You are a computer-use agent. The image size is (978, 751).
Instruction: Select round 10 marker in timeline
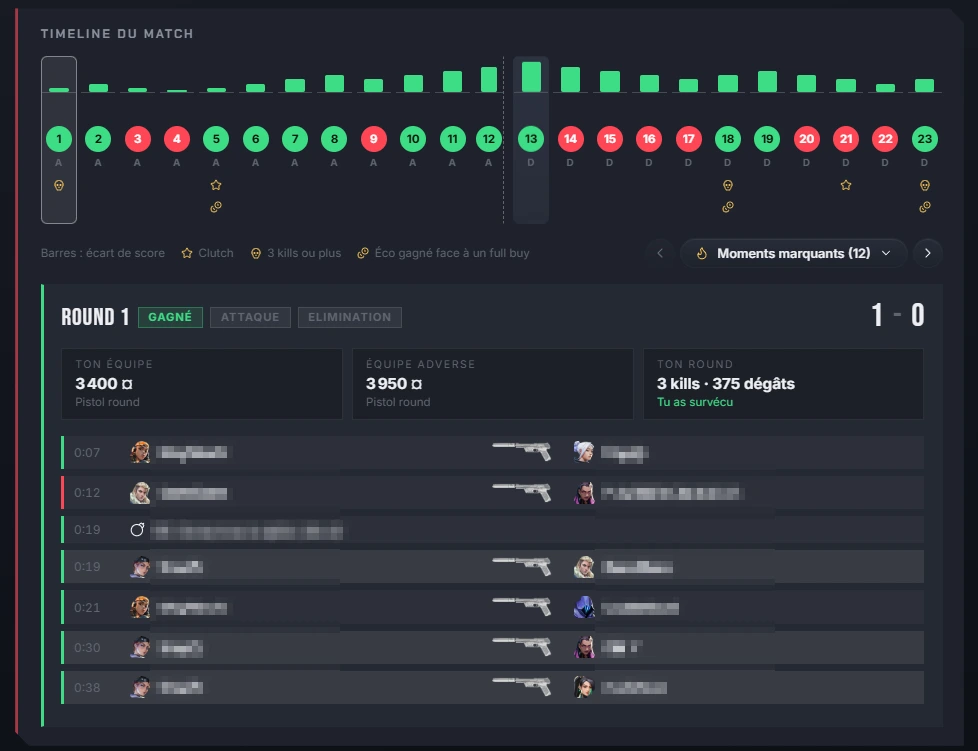tap(412, 138)
